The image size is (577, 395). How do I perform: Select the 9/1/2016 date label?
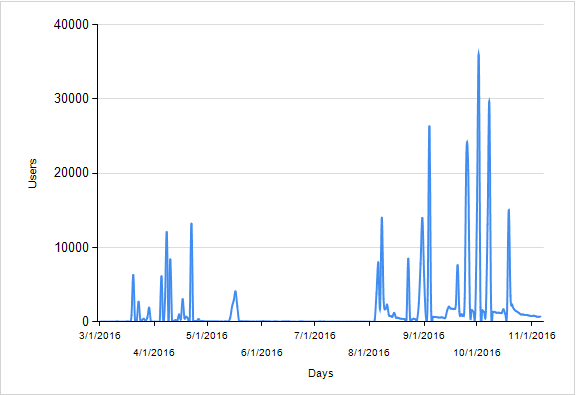point(424,336)
